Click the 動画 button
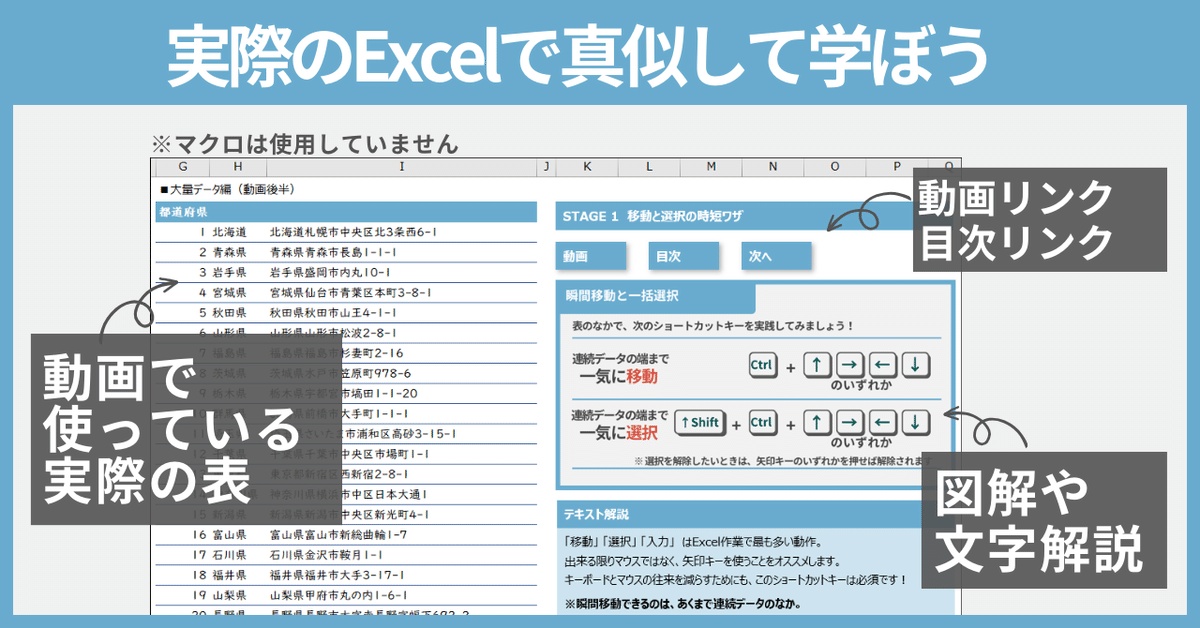The image size is (1200, 628). tap(592, 256)
